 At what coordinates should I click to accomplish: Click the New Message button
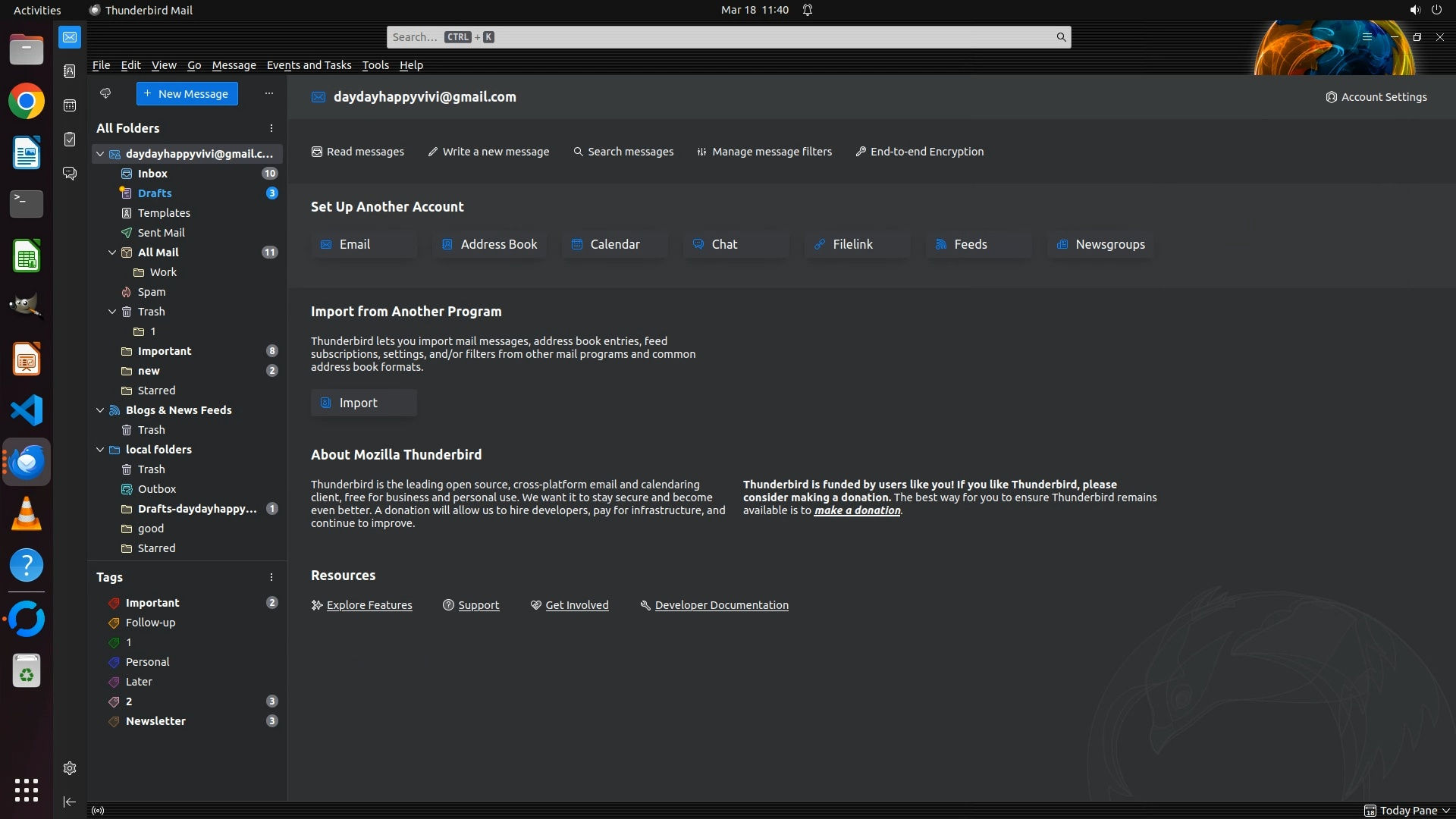[x=187, y=94]
